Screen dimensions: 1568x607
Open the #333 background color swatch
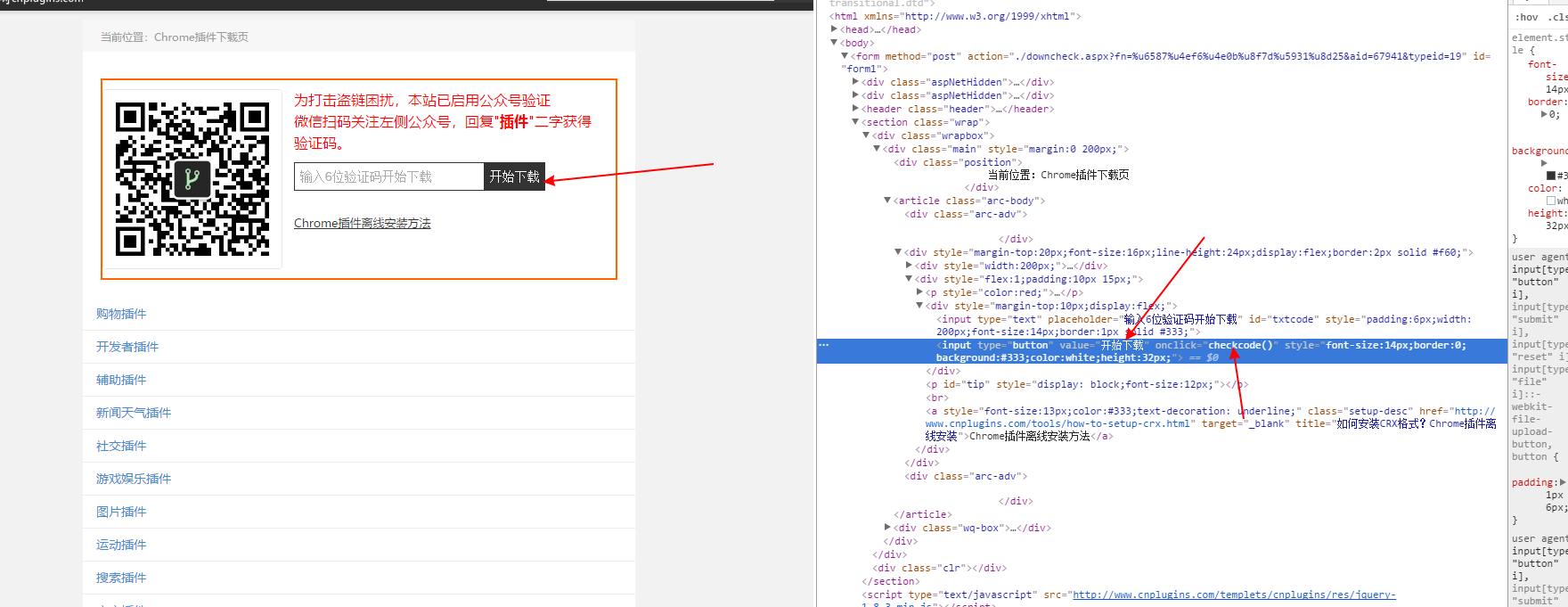[x=1551, y=176]
